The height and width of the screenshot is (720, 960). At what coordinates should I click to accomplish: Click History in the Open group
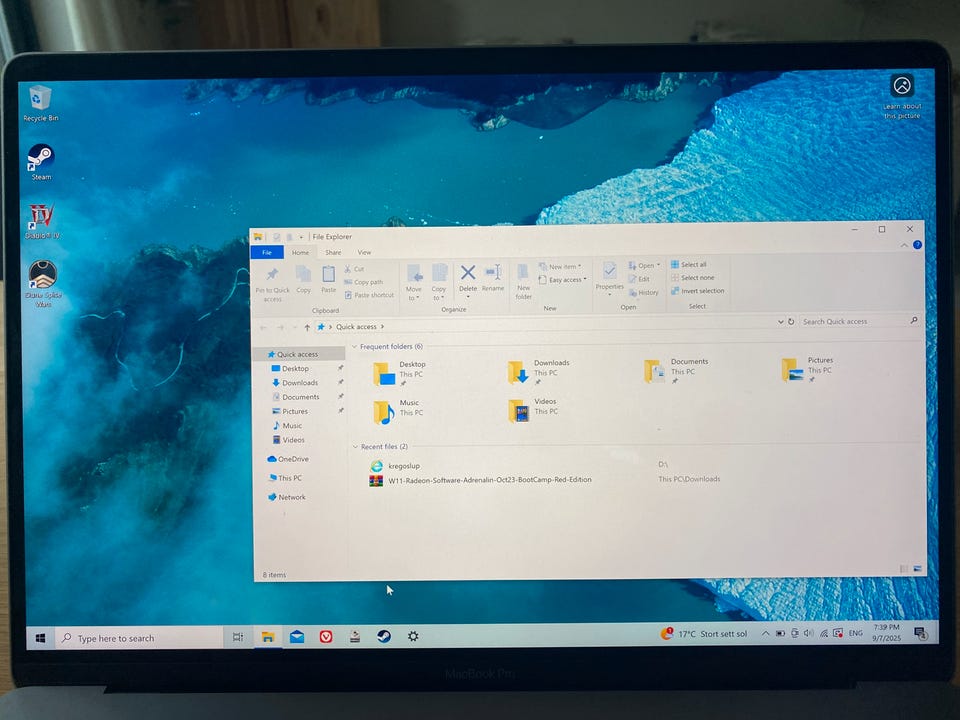coord(643,293)
